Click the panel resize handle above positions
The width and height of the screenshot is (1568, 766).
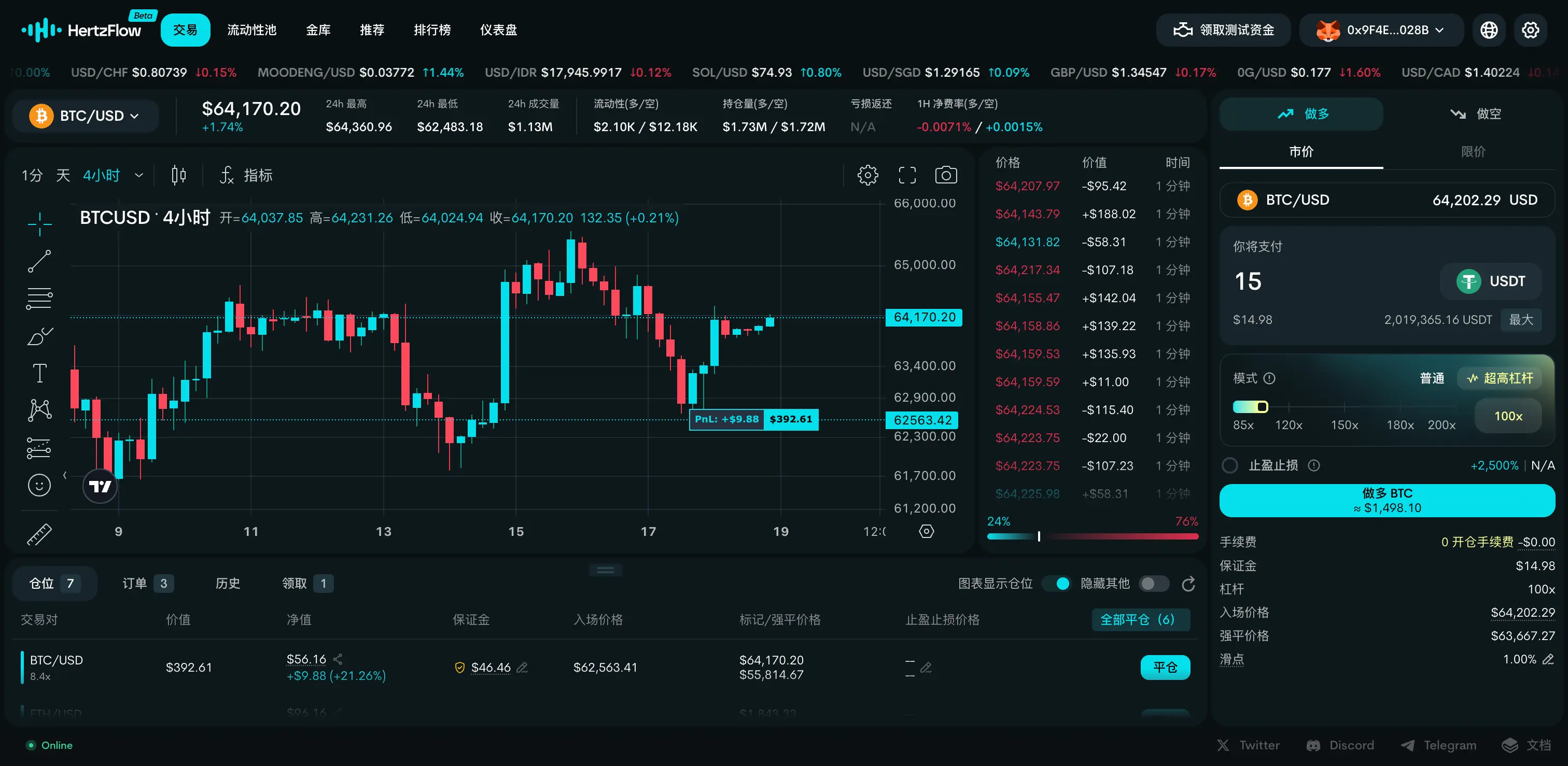click(x=605, y=570)
